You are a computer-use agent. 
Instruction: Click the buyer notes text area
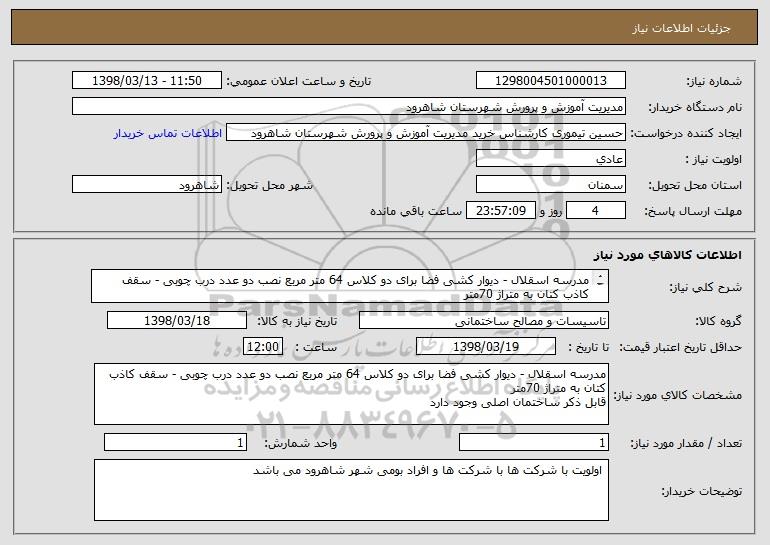351,490
